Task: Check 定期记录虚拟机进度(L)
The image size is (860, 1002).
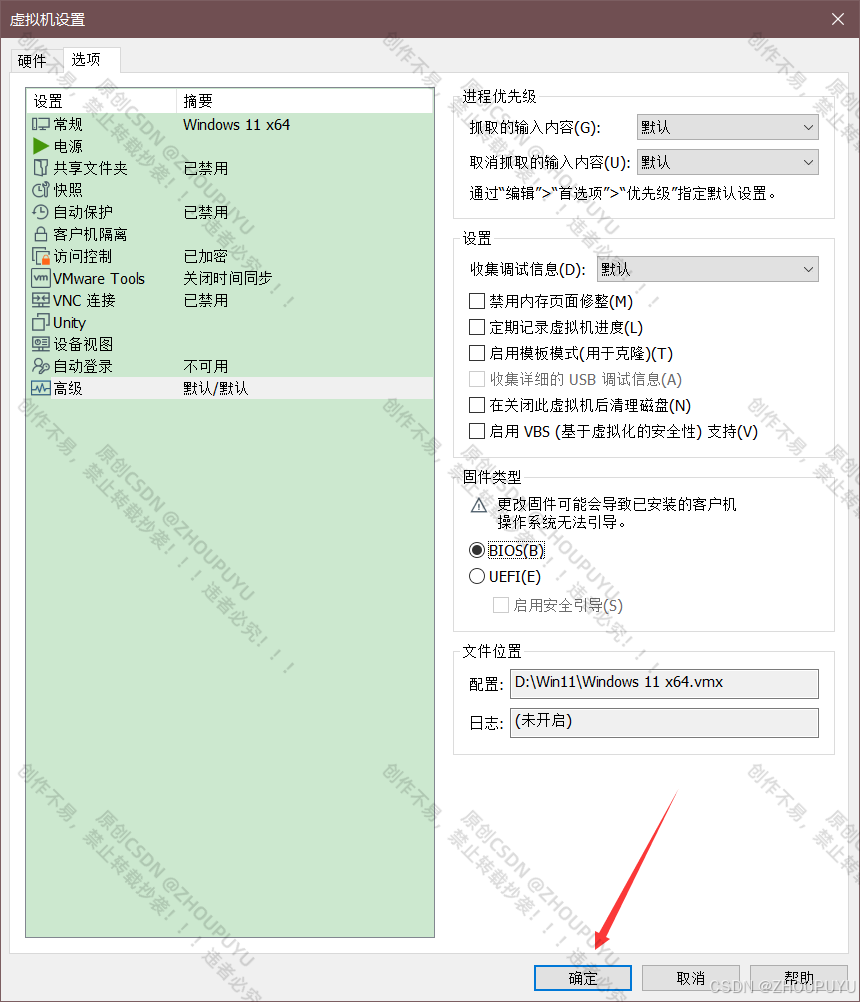Action: tap(477, 327)
